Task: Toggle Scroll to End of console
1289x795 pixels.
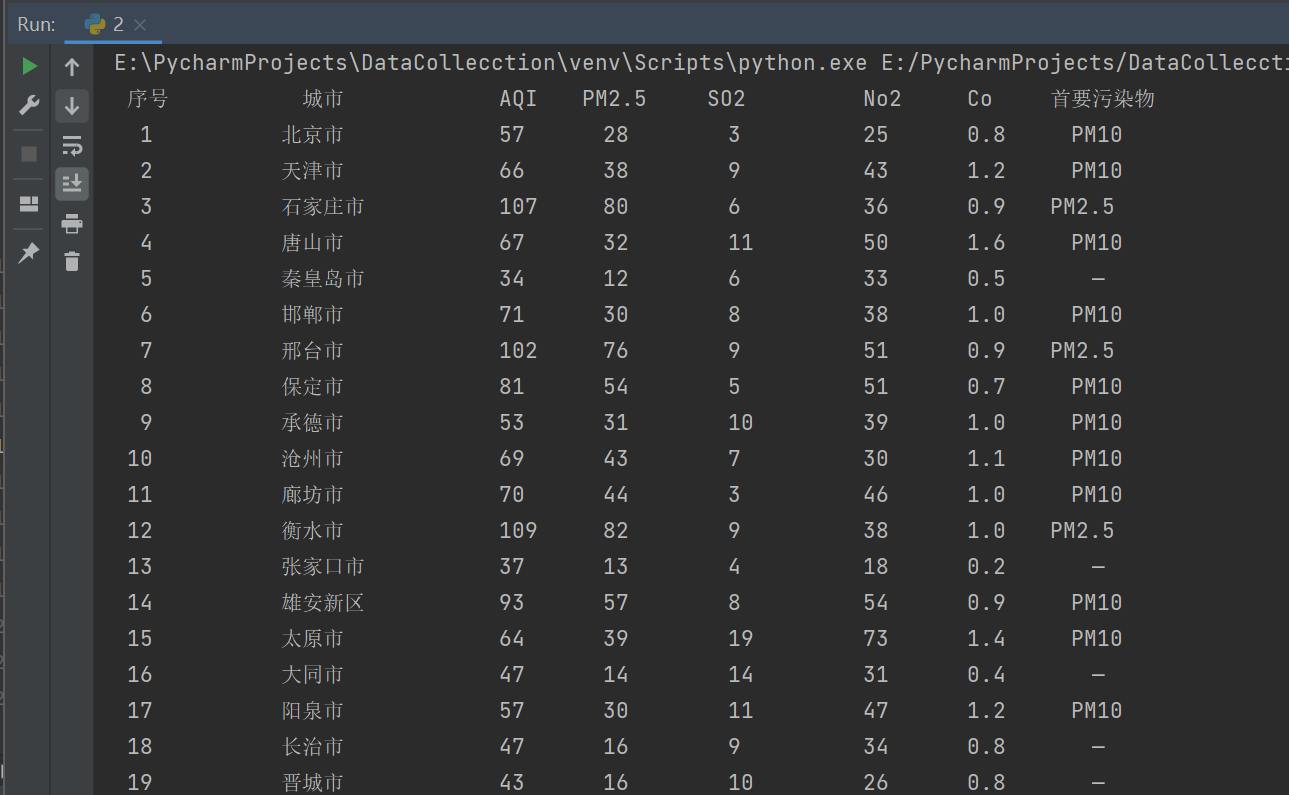Action: (x=72, y=184)
